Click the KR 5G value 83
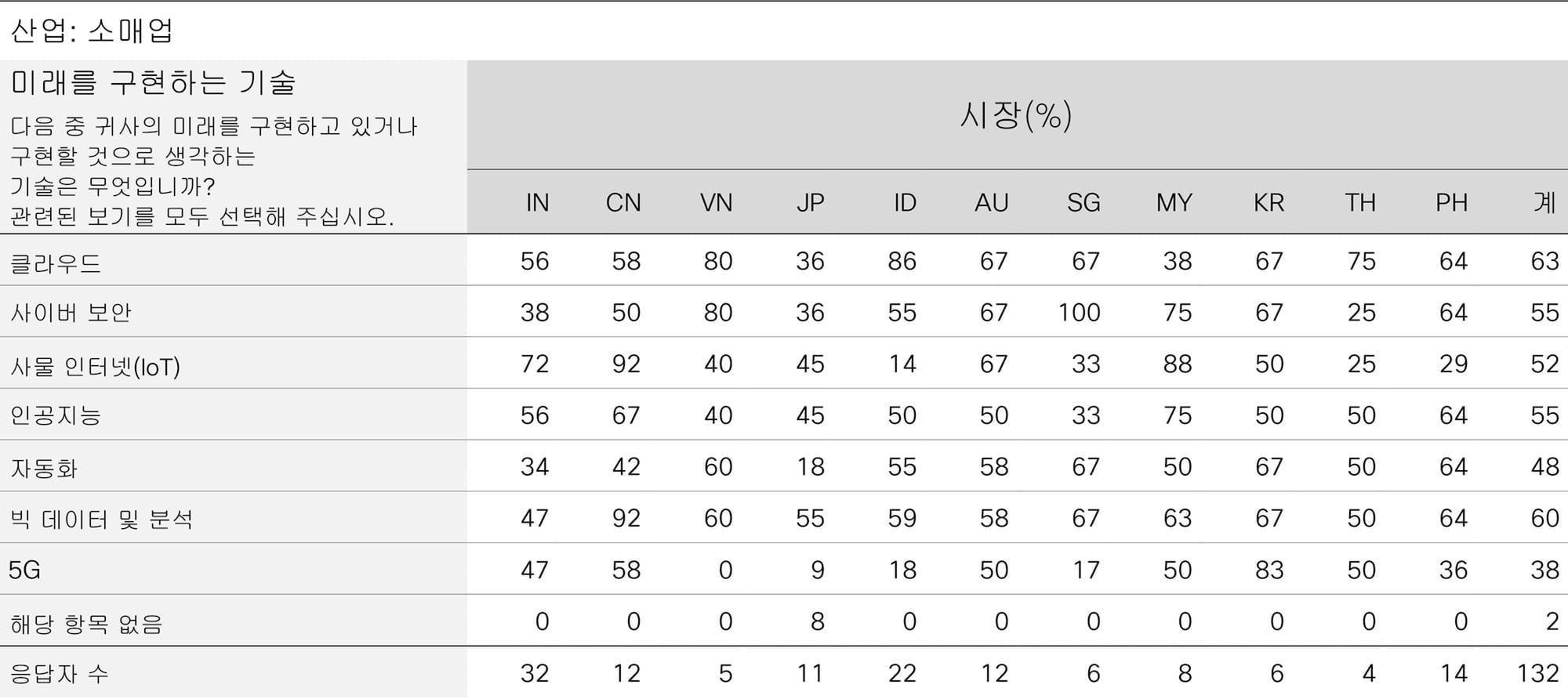 [1269, 570]
